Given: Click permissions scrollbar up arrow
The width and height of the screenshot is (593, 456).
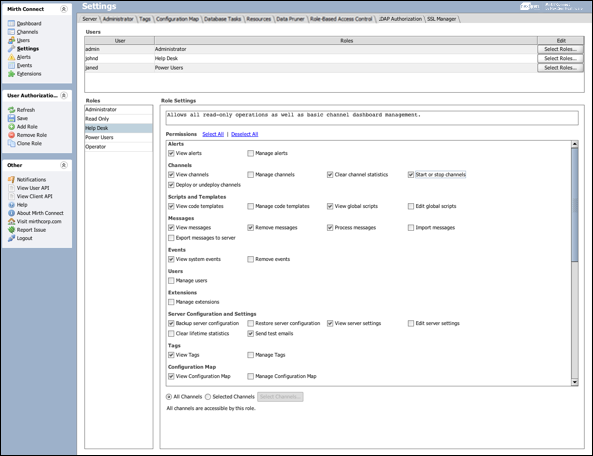Looking at the screenshot, I should click(x=575, y=144).
